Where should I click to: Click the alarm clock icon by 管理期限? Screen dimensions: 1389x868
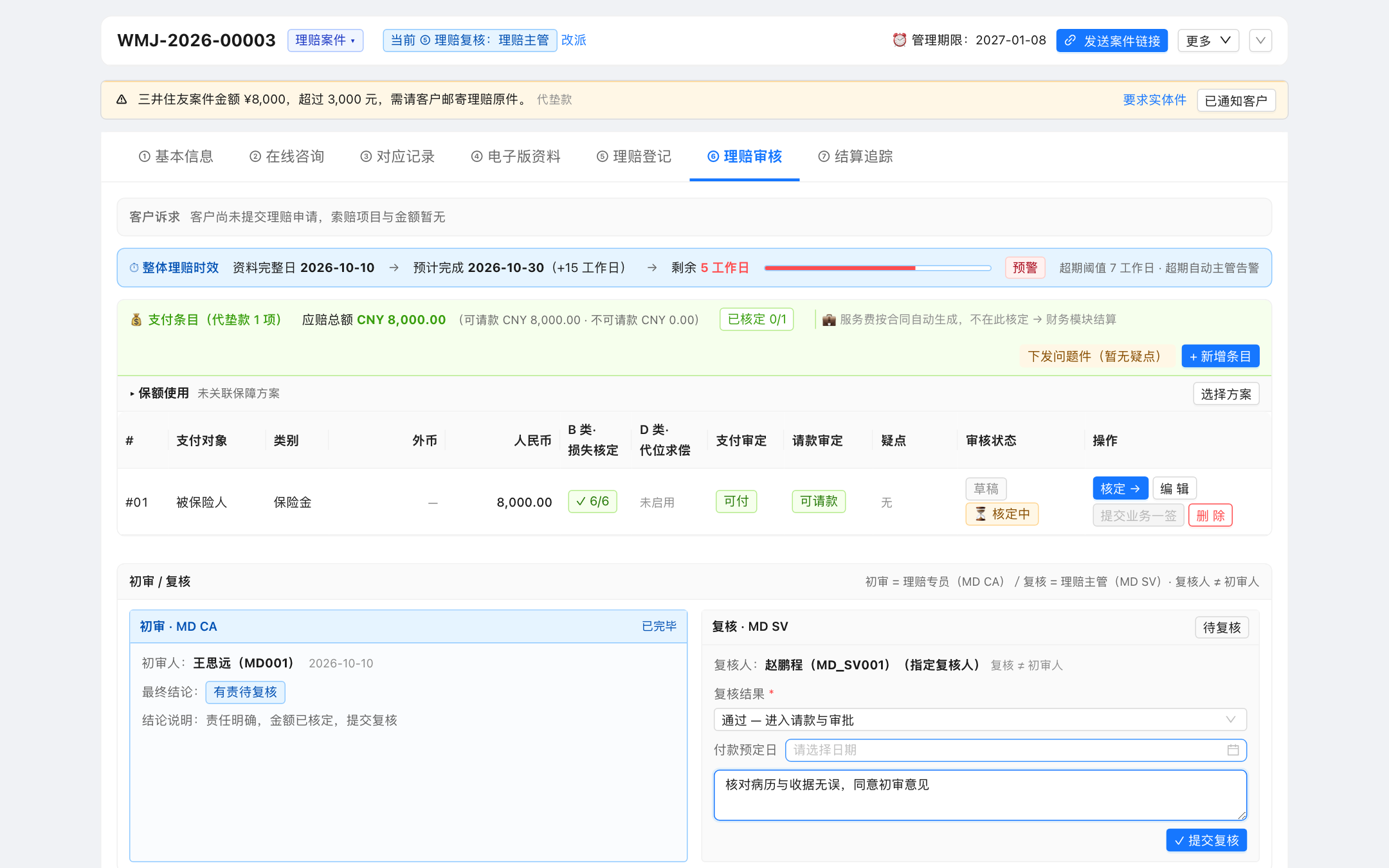[x=899, y=40]
